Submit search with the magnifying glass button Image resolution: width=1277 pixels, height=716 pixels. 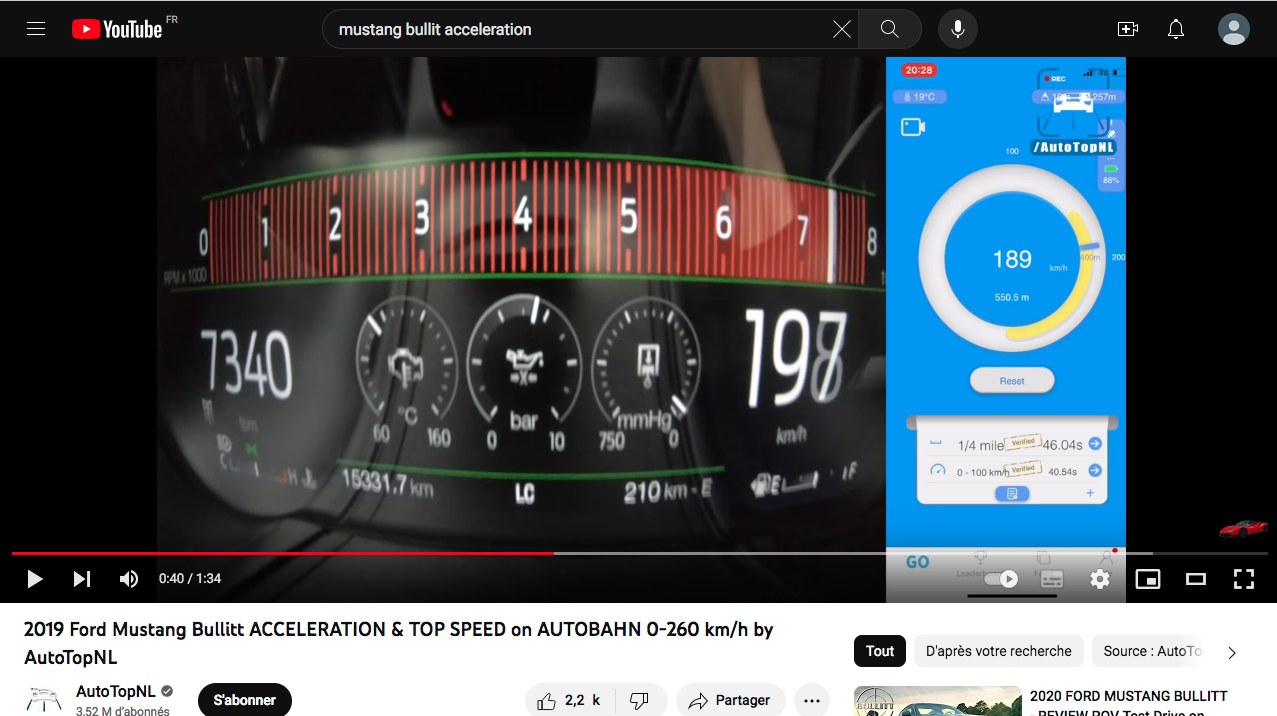click(x=889, y=29)
